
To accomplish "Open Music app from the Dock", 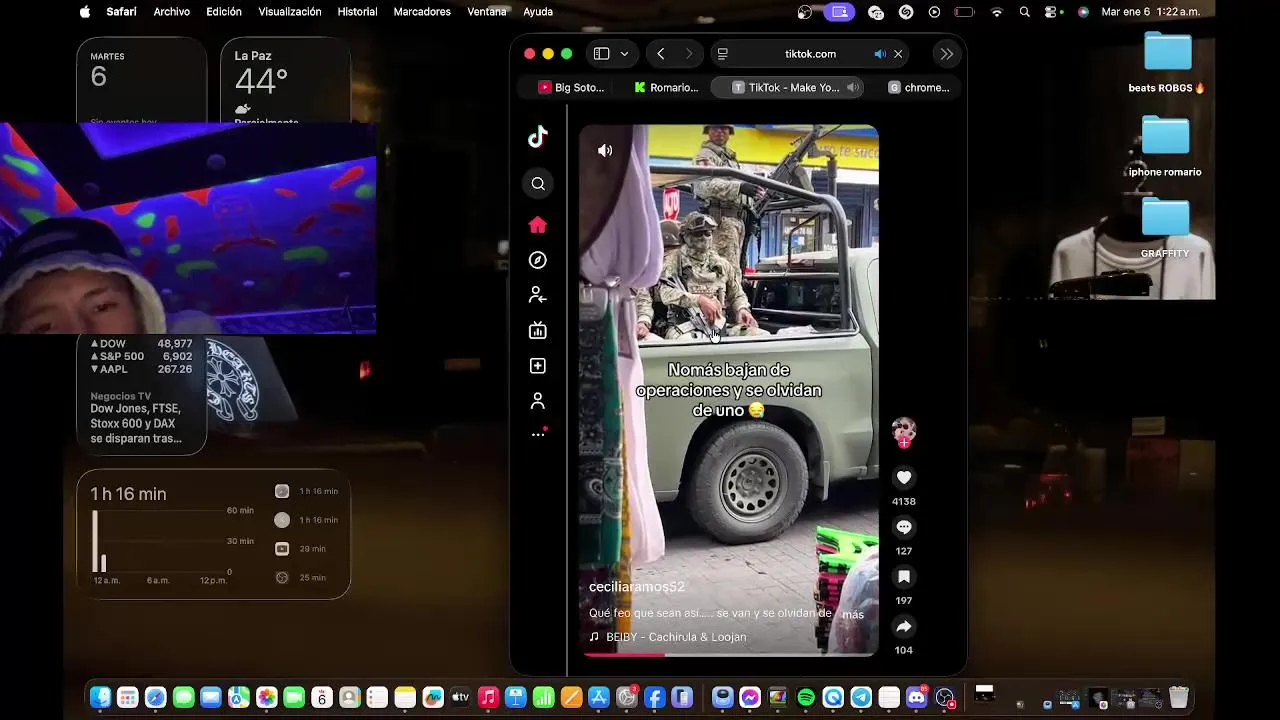I will point(488,698).
